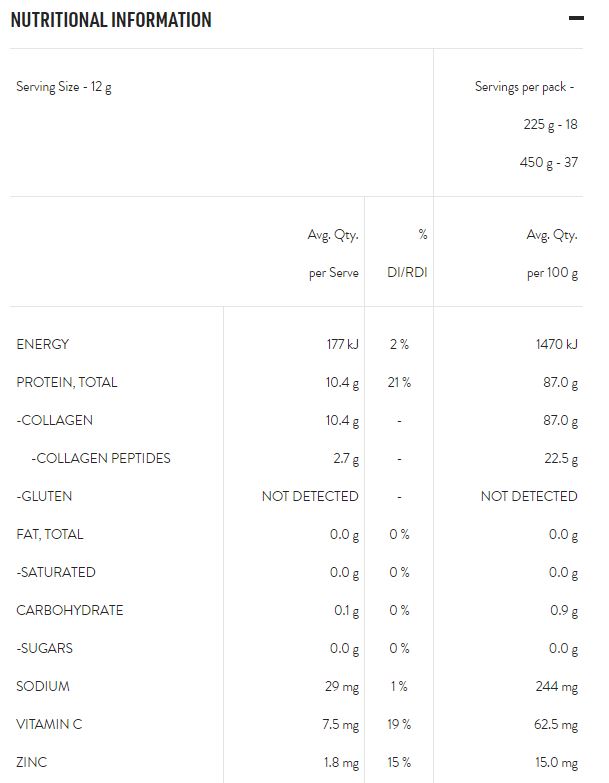Viewport: 609px width, 783px height.
Task: Click the ZINC row label
Action: 32,762
